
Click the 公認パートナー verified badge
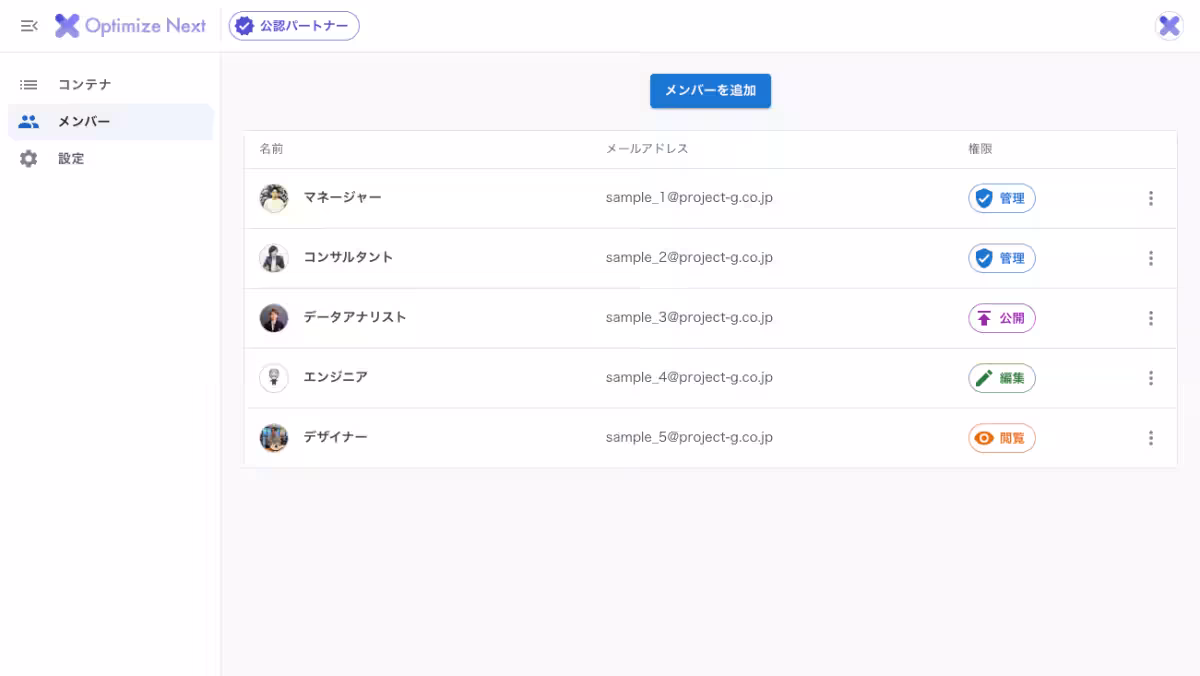pyautogui.click(x=294, y=26)
